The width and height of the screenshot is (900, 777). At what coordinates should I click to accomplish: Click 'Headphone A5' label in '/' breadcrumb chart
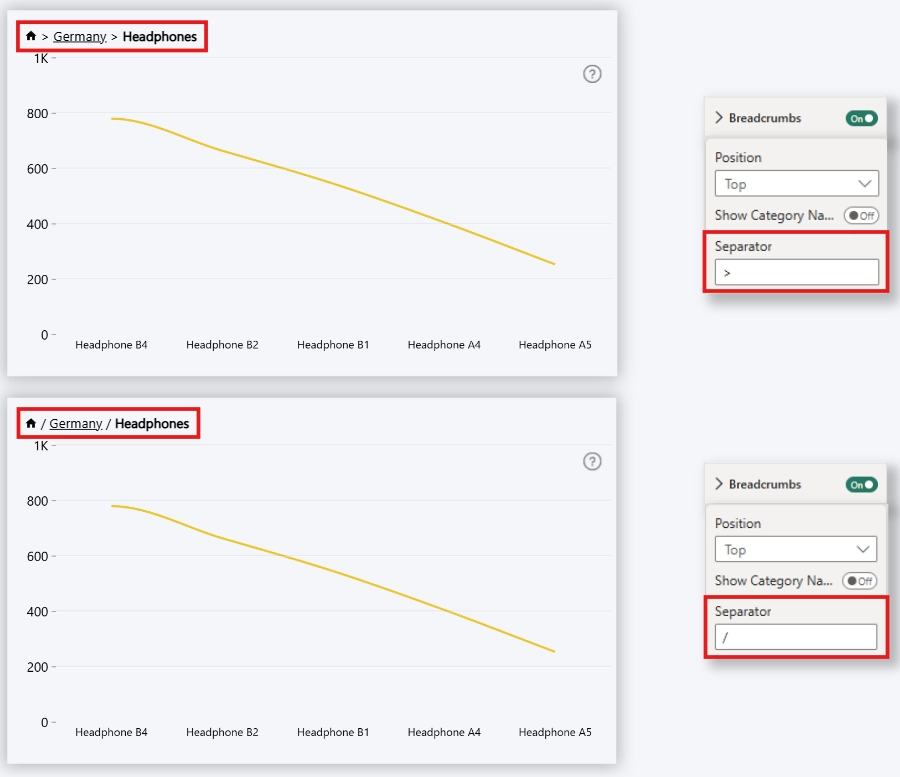[555, 732]
